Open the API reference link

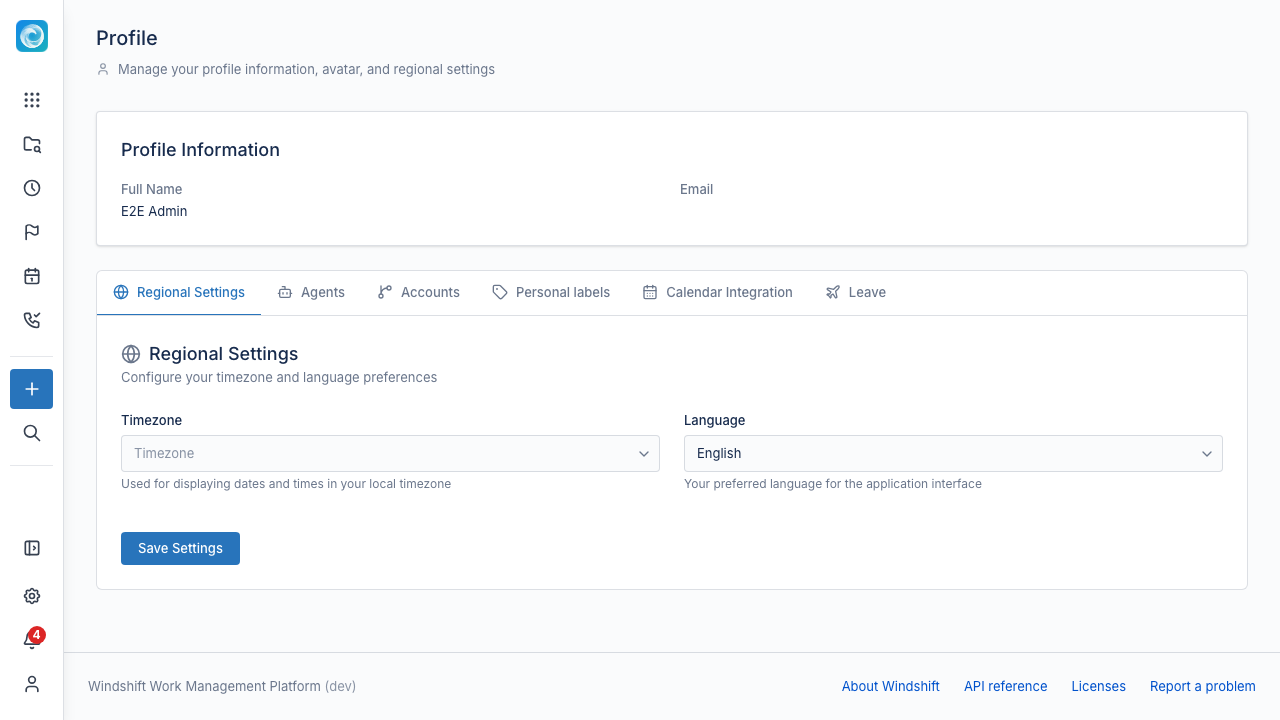1006,686
